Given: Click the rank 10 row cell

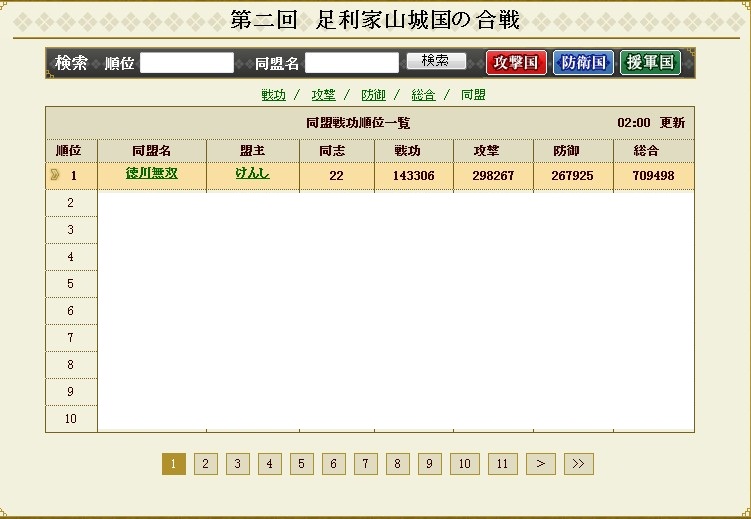Looking at the screenshot, I should coord(71,419).
